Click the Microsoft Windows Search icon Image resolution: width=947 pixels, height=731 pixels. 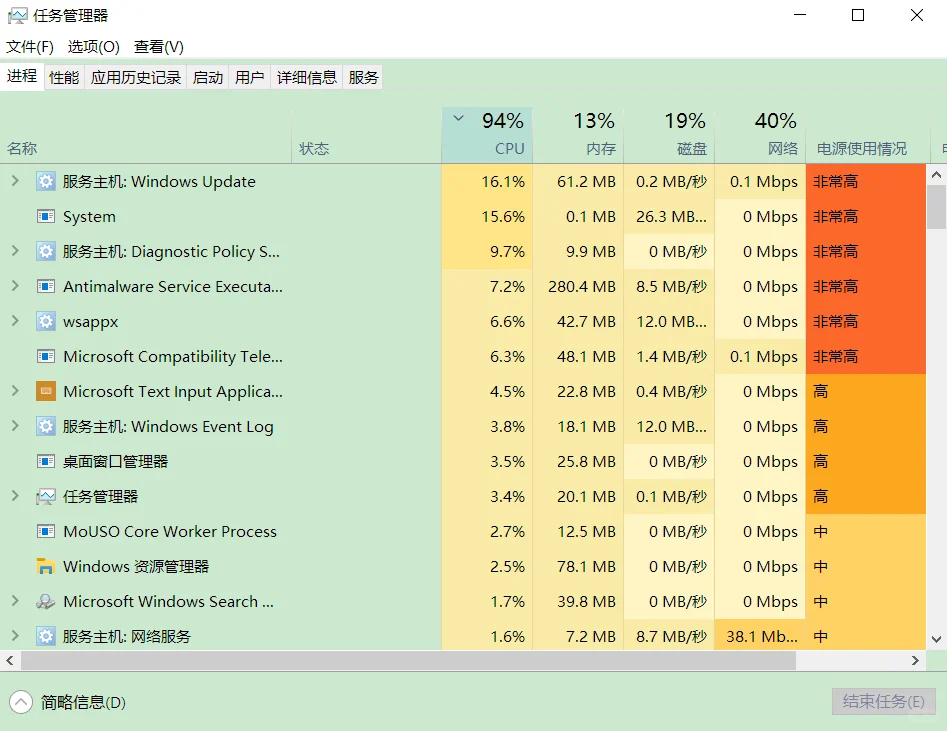pyautogui.click(x=44, y=601)
